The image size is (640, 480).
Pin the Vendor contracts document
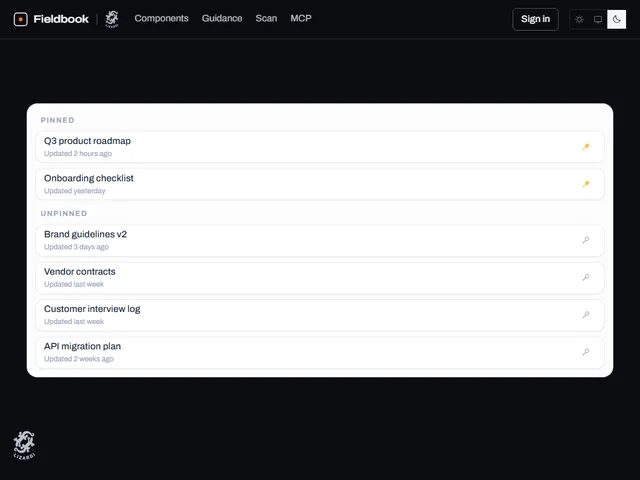pyautogui.click(x=586, y=278)
